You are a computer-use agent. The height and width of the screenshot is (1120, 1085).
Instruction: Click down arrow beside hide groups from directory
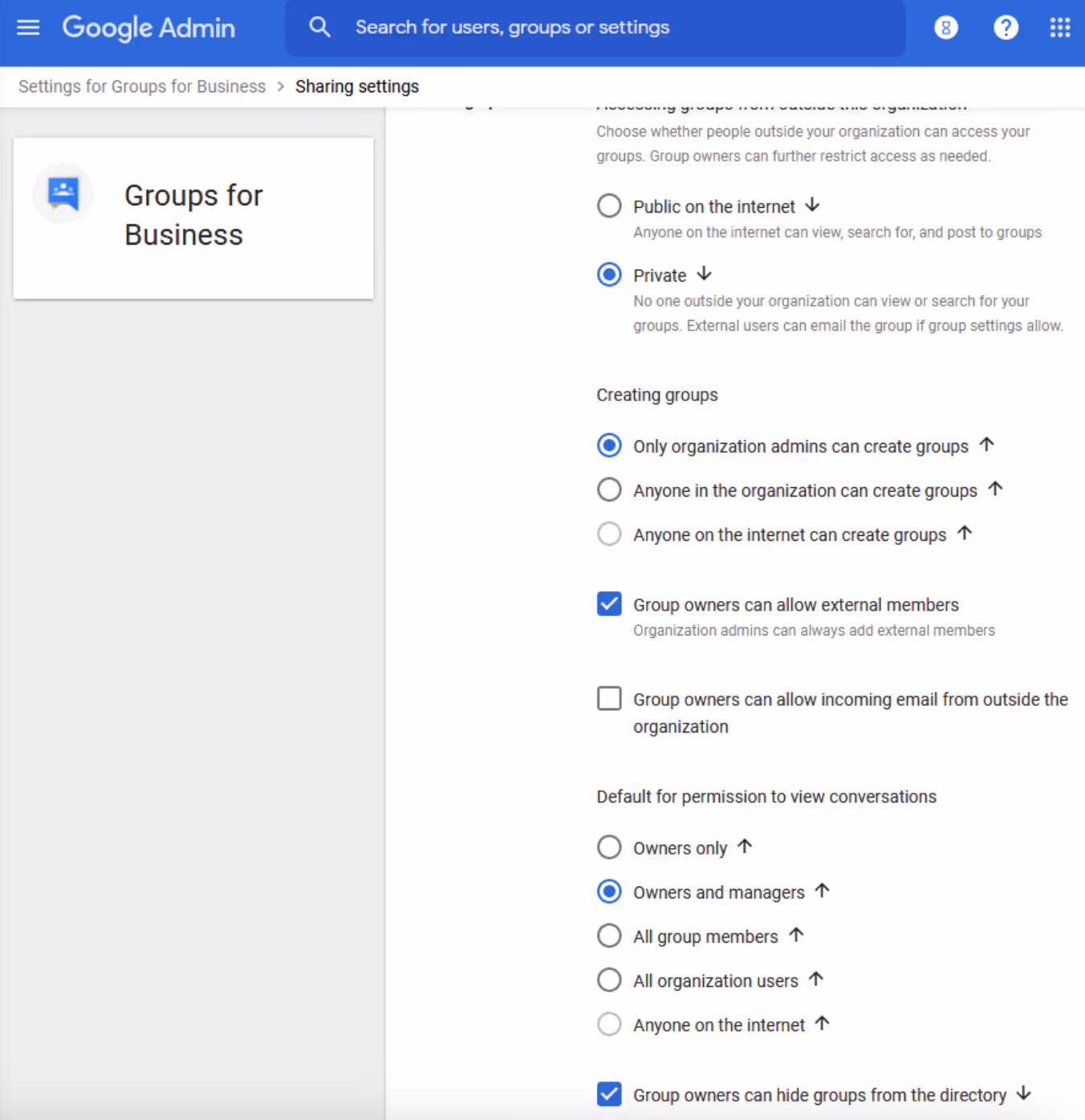tap(1024, 1094)
